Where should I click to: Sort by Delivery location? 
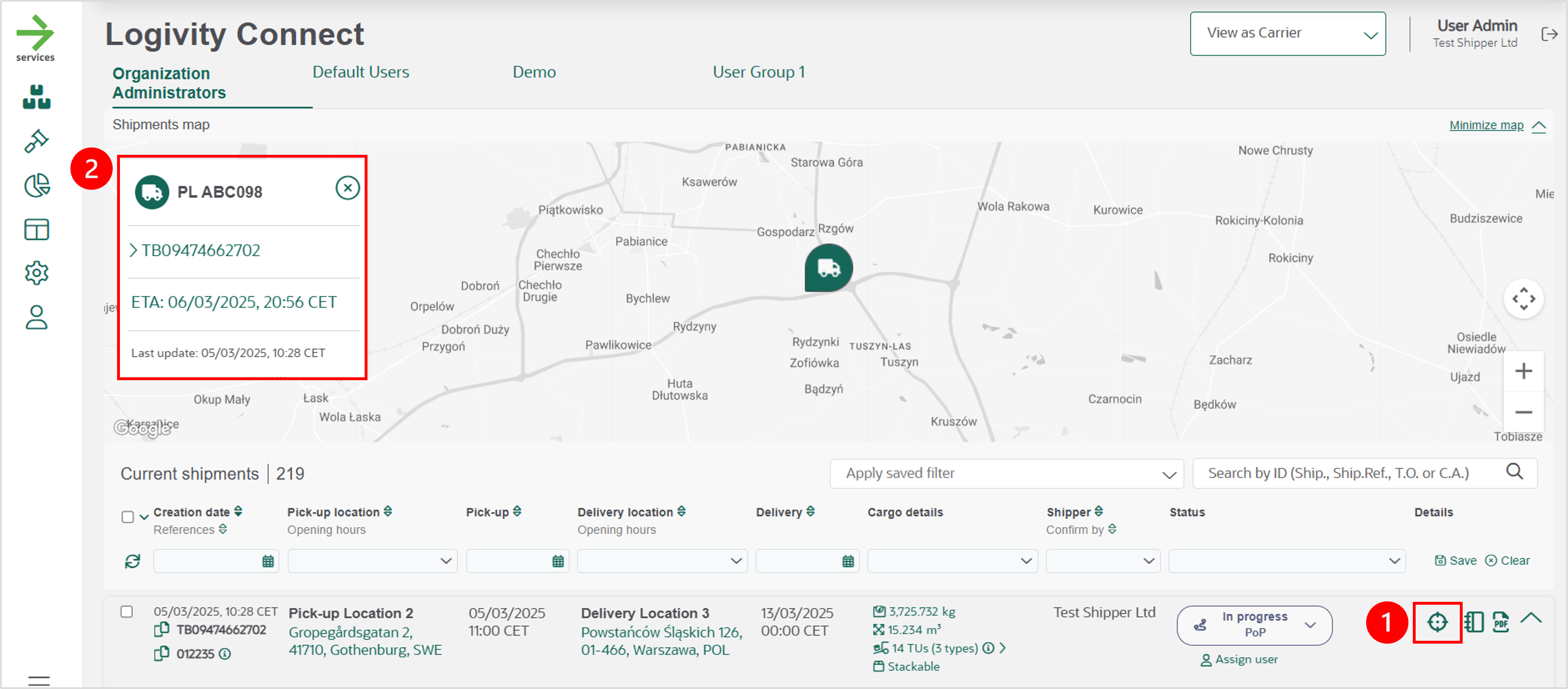[681, 512]
